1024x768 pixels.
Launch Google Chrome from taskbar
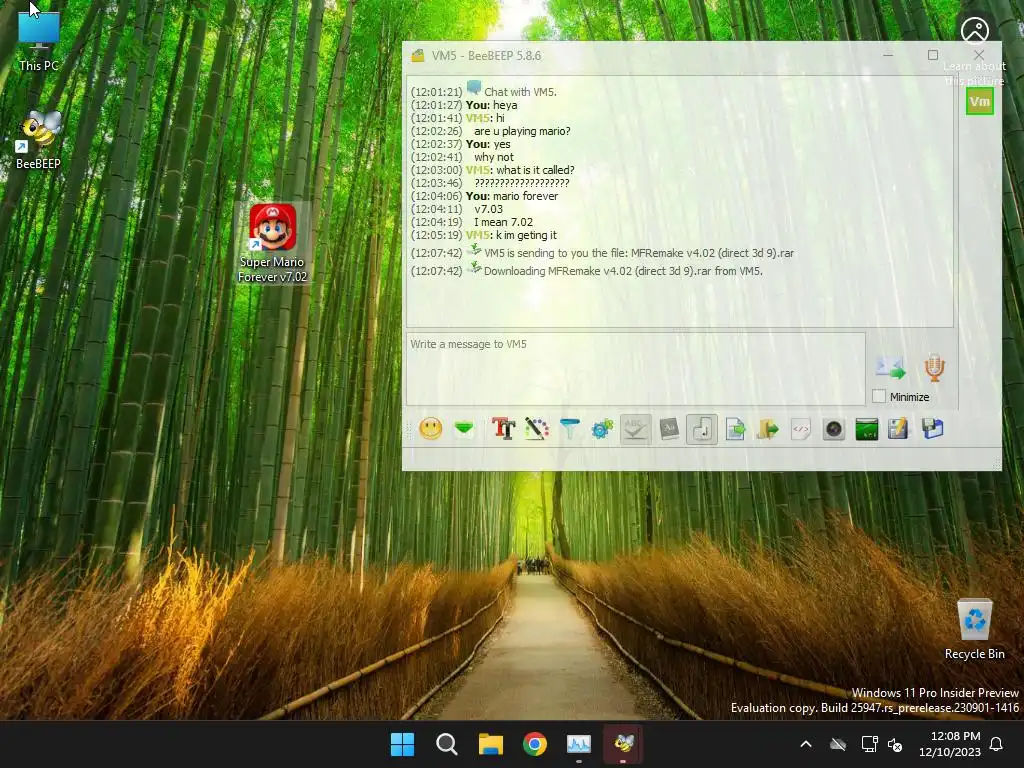point(535,744)
